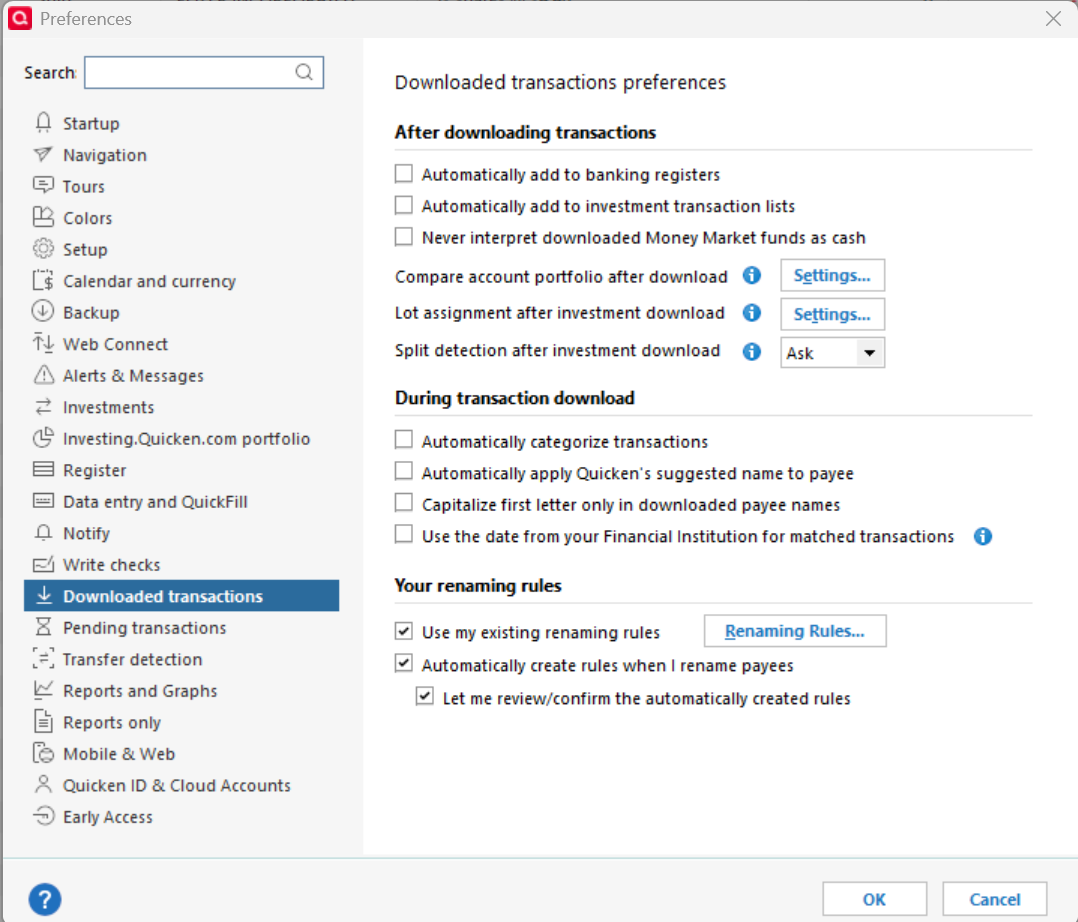Click the Mobile & Web device icon
Screen dimensions: 1078x922
pos(43,753)
